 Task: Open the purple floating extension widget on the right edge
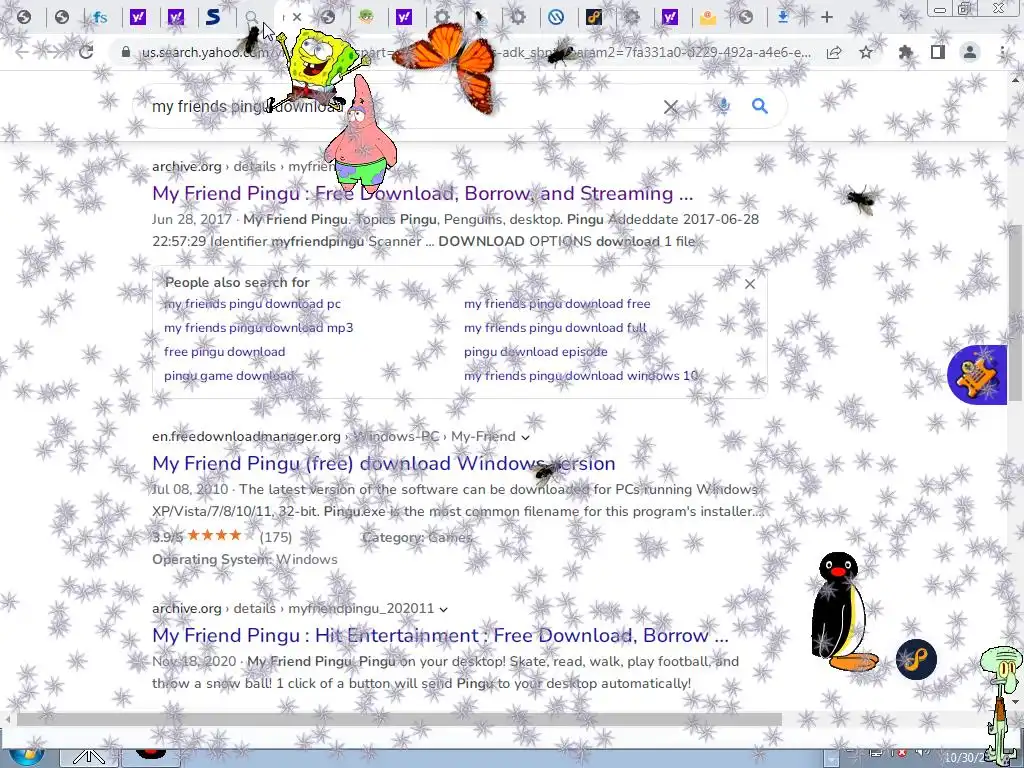coord(978,375)
